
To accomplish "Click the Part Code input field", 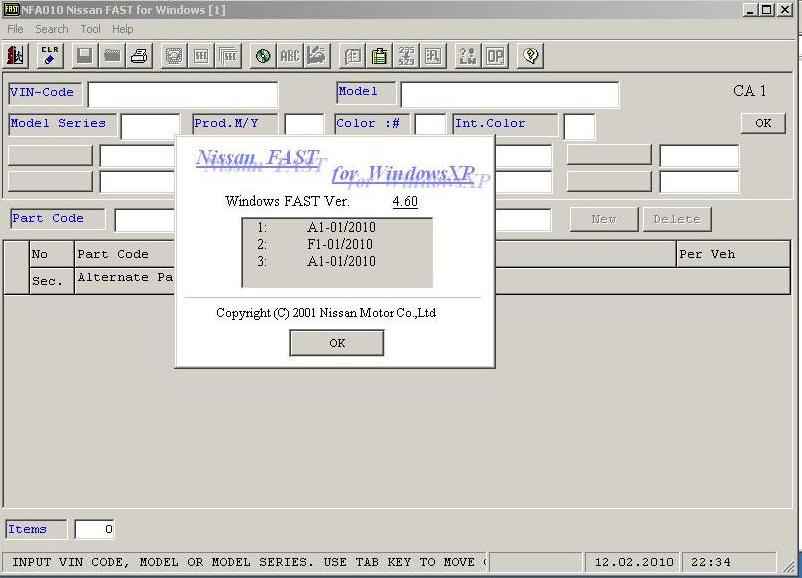I will click(145, 220).
